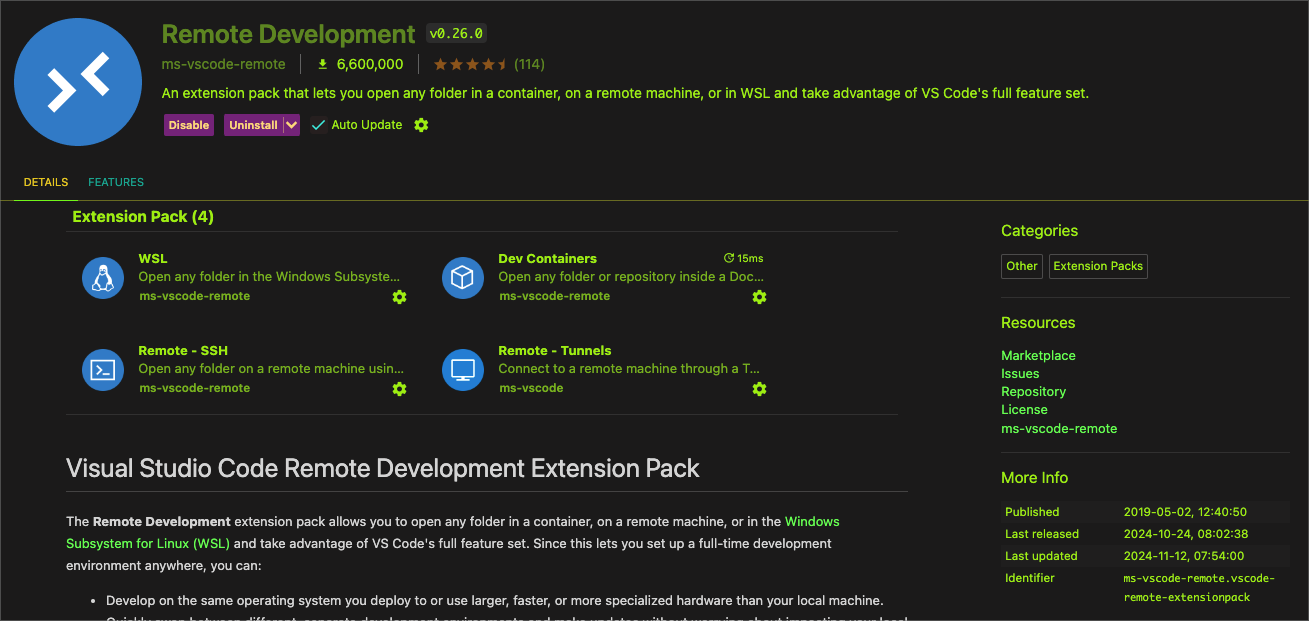Open the WSL penguin icon

(103, 278)
